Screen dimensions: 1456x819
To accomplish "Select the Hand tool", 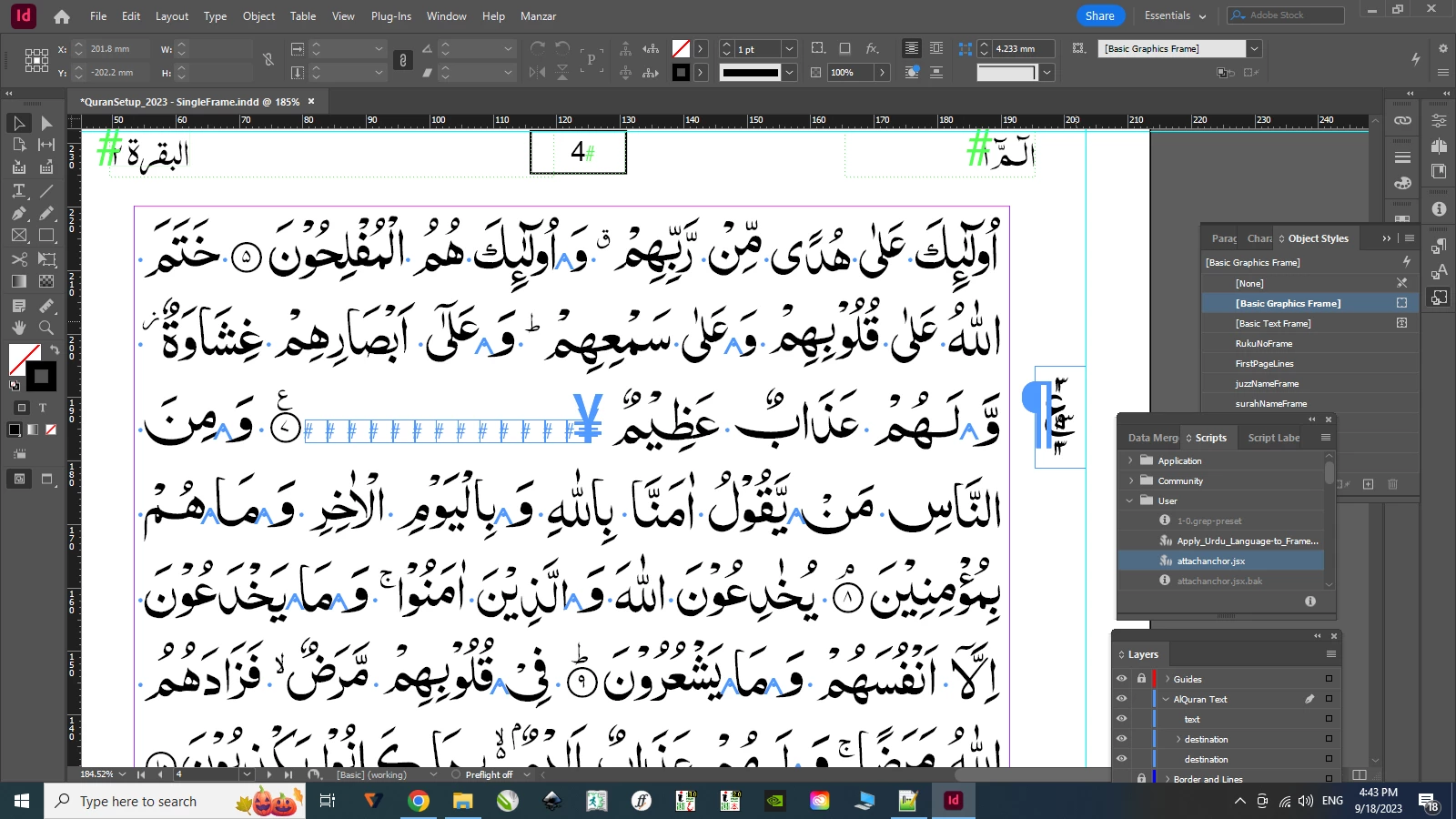I will point(19,328).
